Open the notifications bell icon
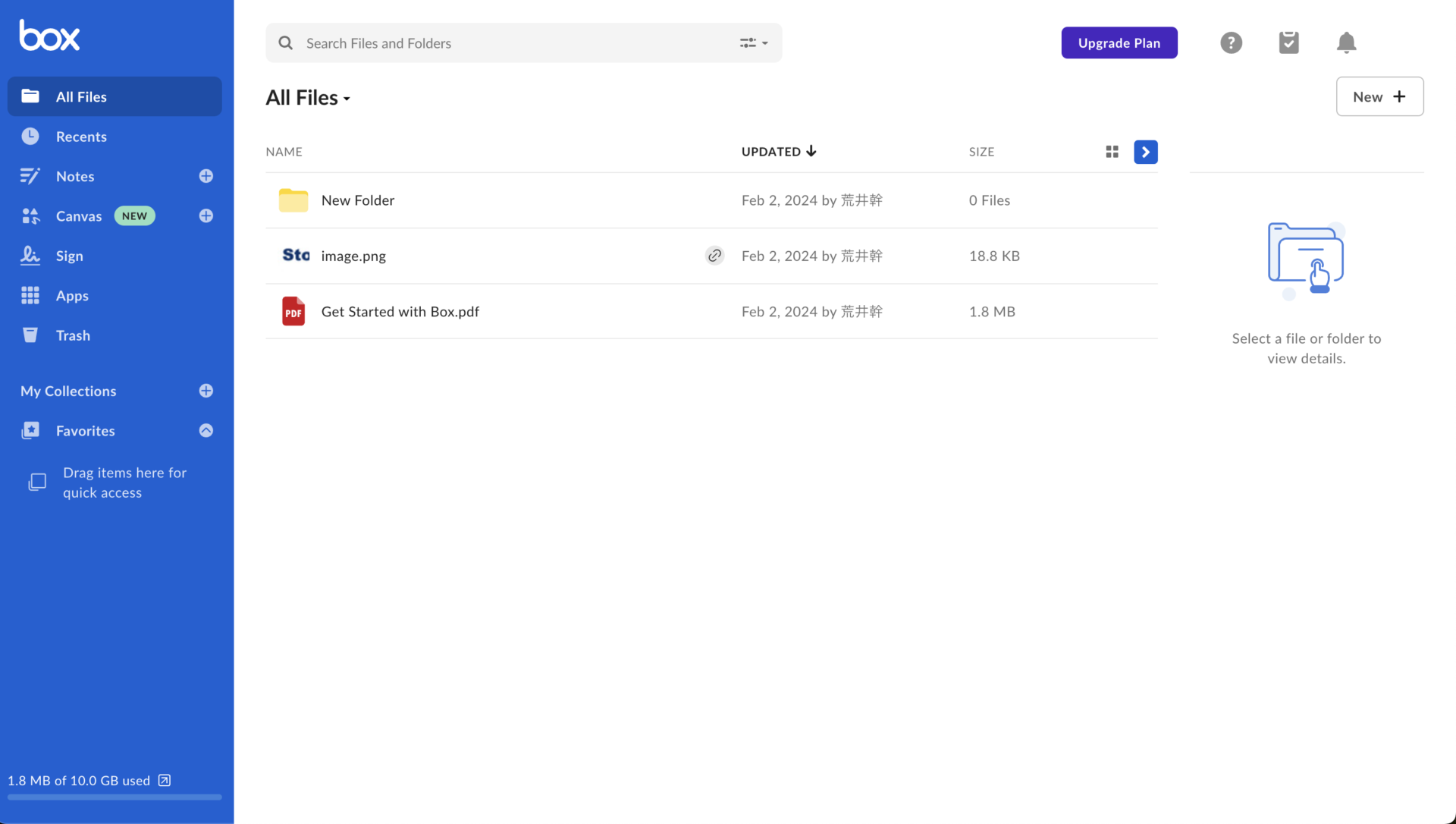This screenshot has height=824, width=1456. click(1346, 42)
